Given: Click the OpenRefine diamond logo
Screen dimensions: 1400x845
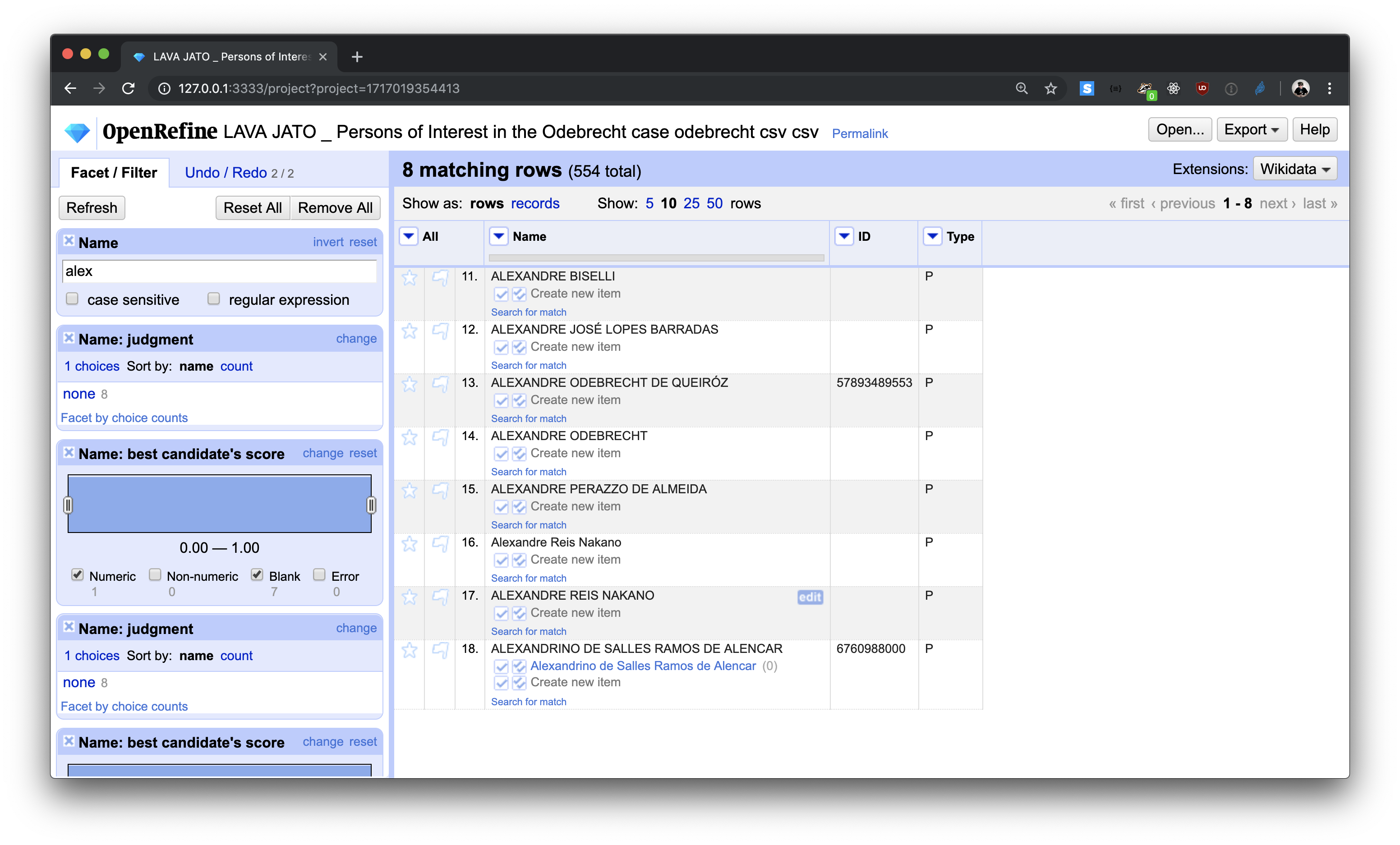Looking at the screenshot, I should click(x=77, y=132).
